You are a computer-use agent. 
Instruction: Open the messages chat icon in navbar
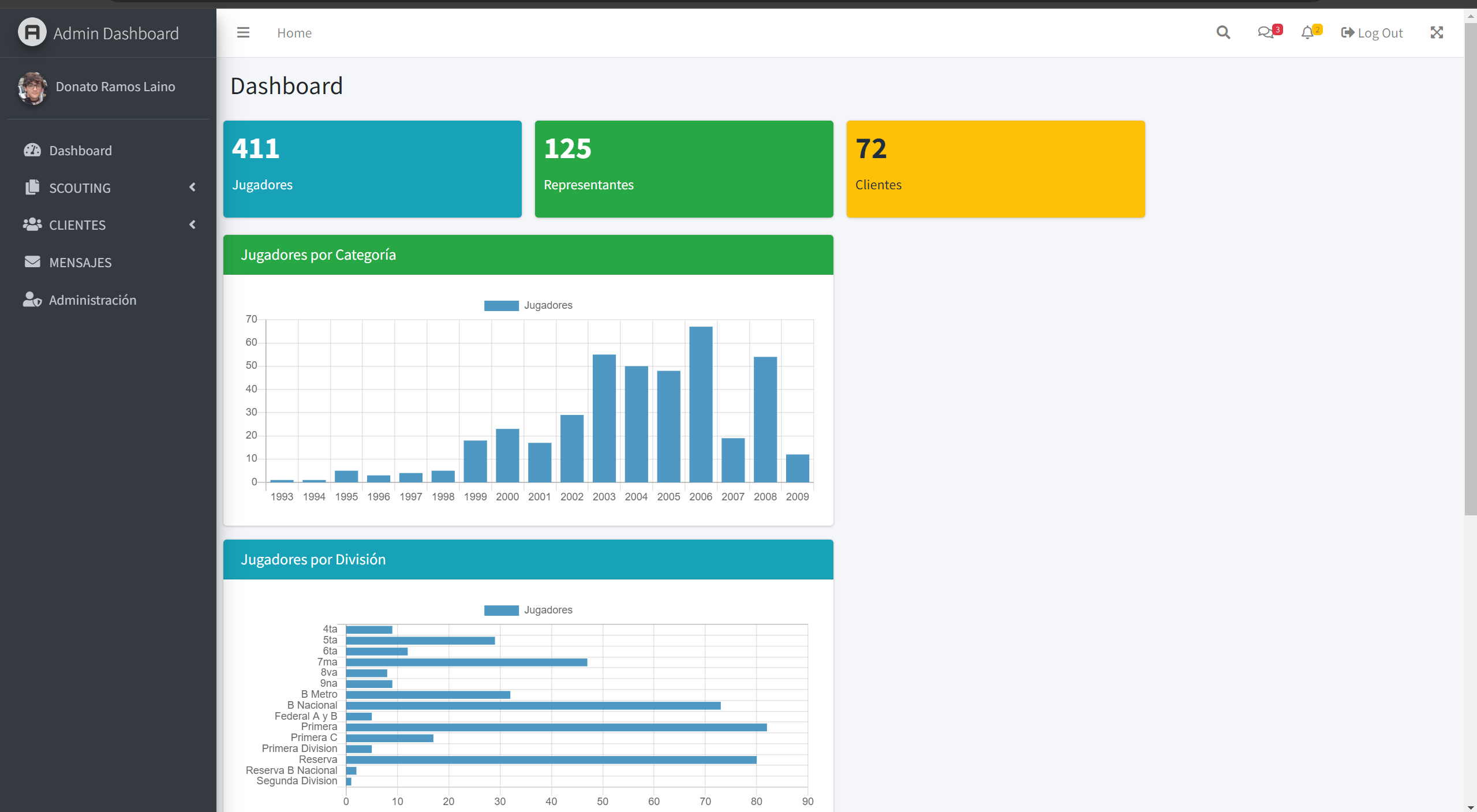click(x=1265, y=33)
